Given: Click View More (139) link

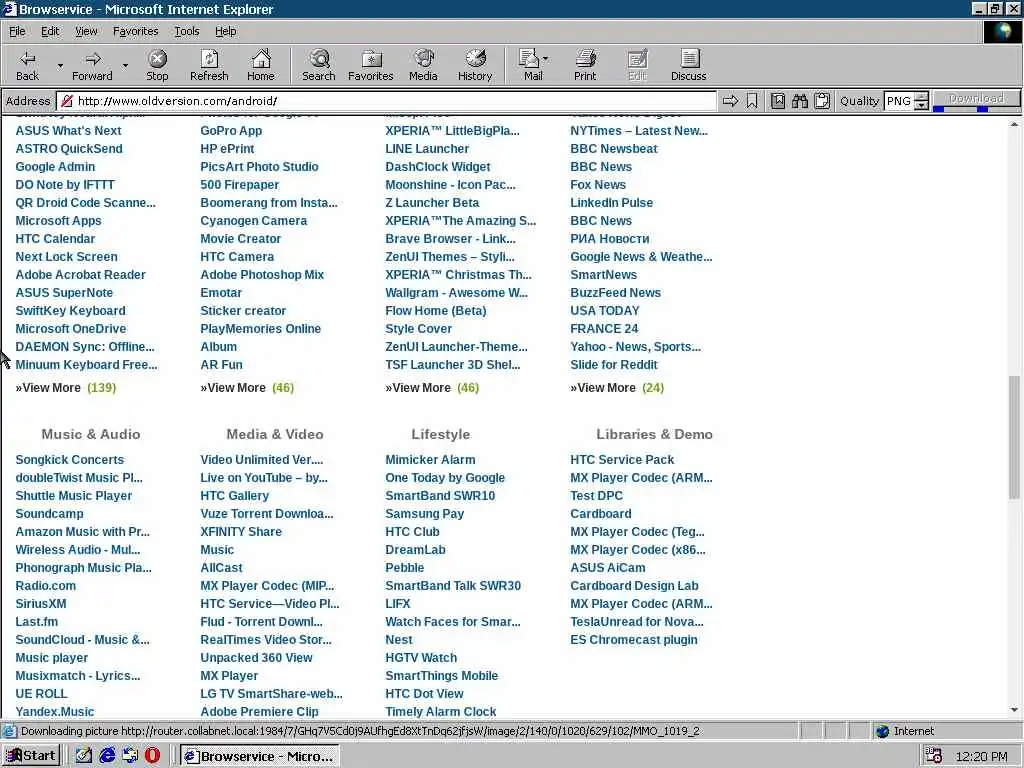Looking at the screenshot, I should (x=65, y=388).
